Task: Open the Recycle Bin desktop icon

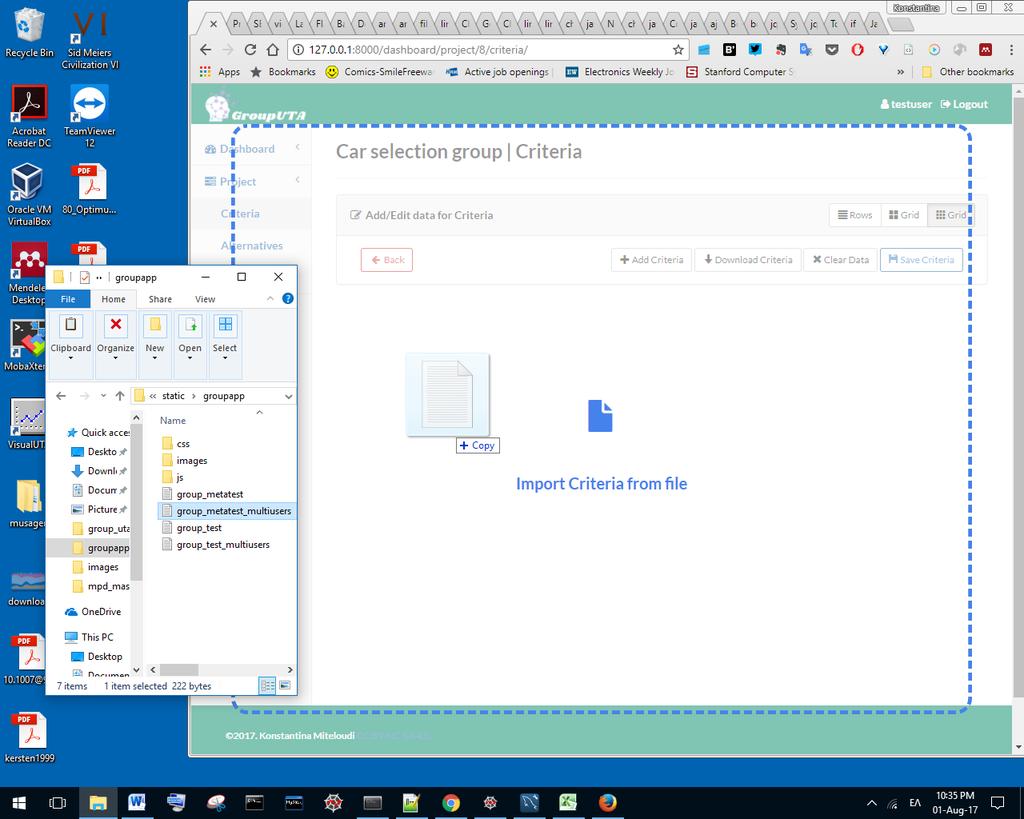Action: point(29,33)
